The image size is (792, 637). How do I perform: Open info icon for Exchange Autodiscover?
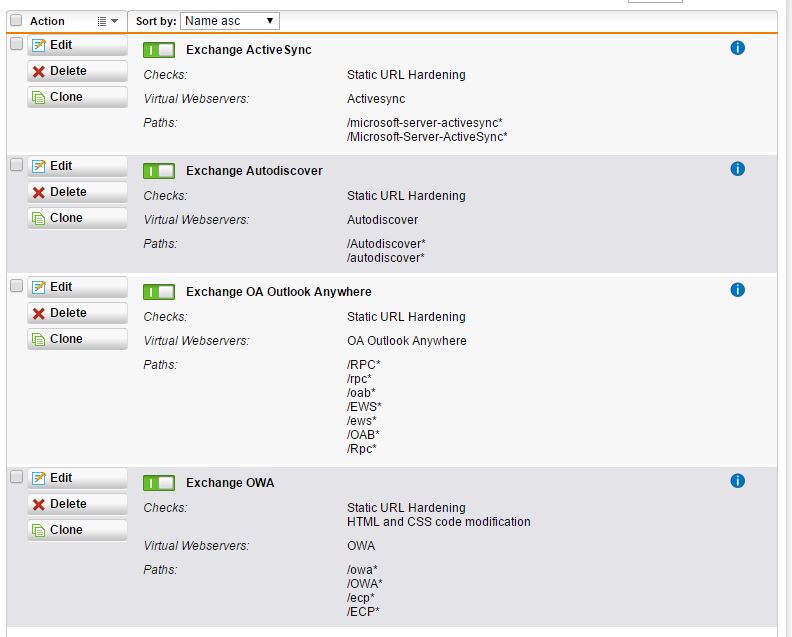[737, 169]
